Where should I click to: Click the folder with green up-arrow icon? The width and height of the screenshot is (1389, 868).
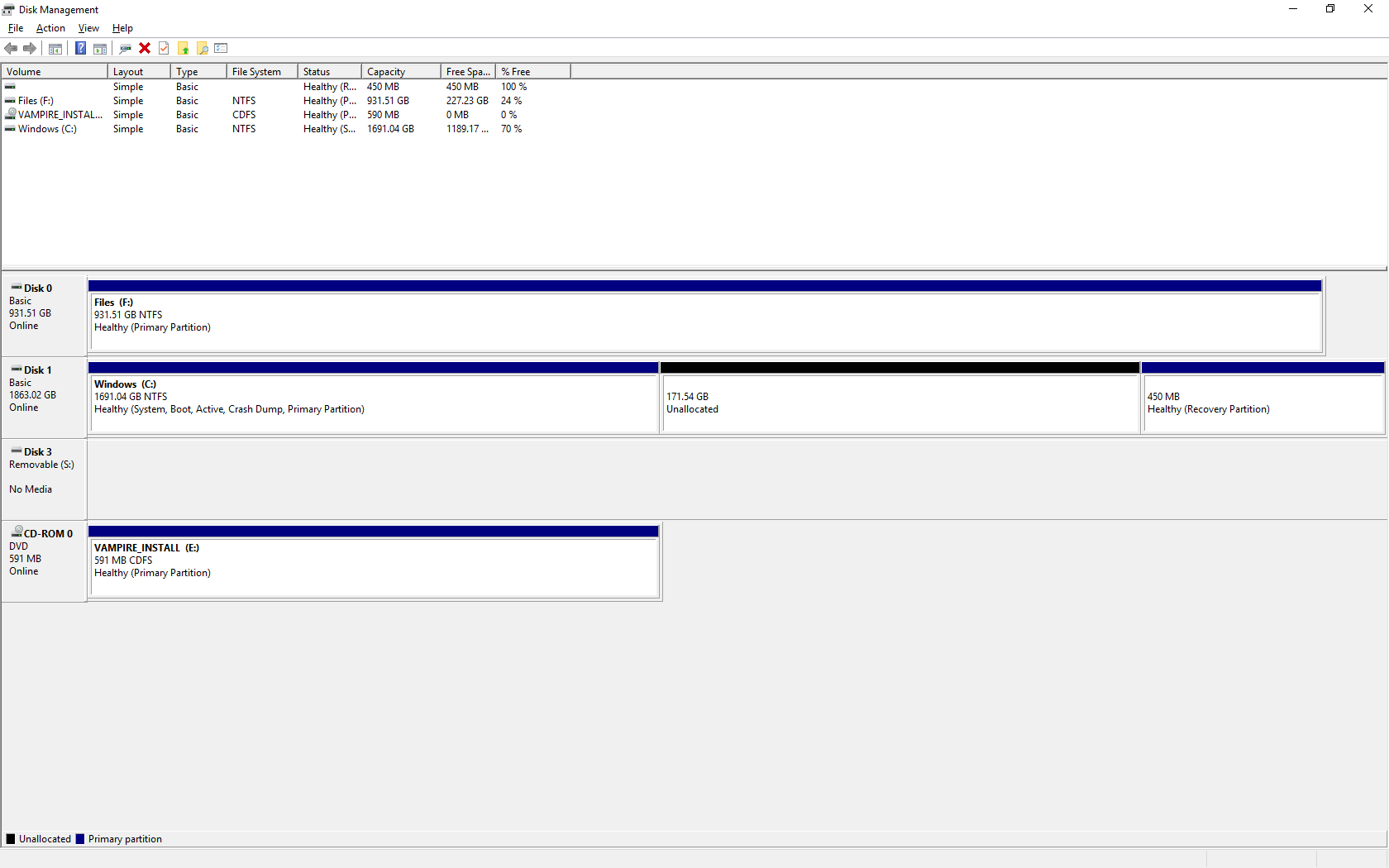(x=184, y=49)
